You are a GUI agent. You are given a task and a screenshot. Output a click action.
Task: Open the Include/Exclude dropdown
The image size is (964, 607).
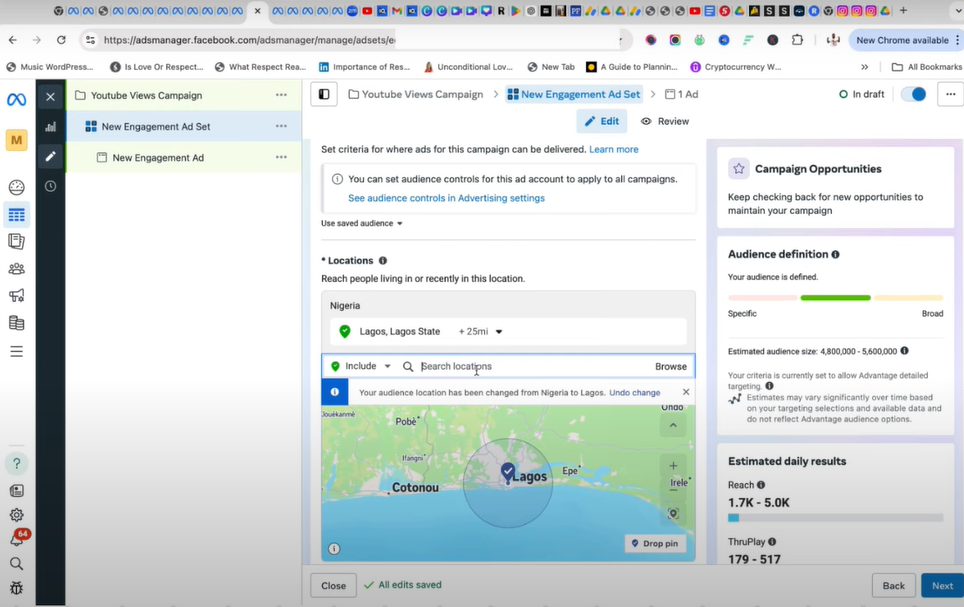click(x=361, y=366)
